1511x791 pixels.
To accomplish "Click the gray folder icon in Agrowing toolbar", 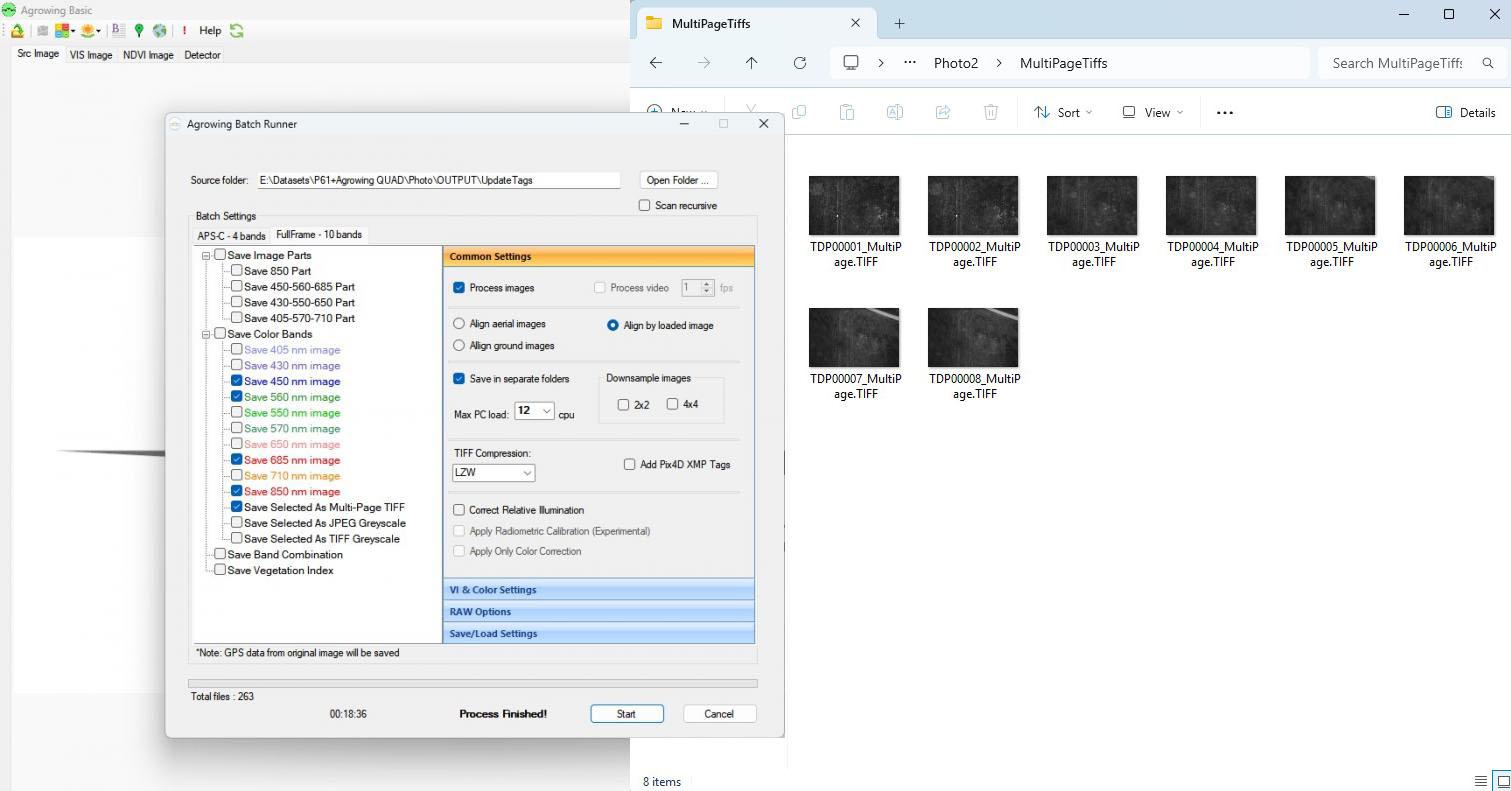I will click(x=43, y=31).
